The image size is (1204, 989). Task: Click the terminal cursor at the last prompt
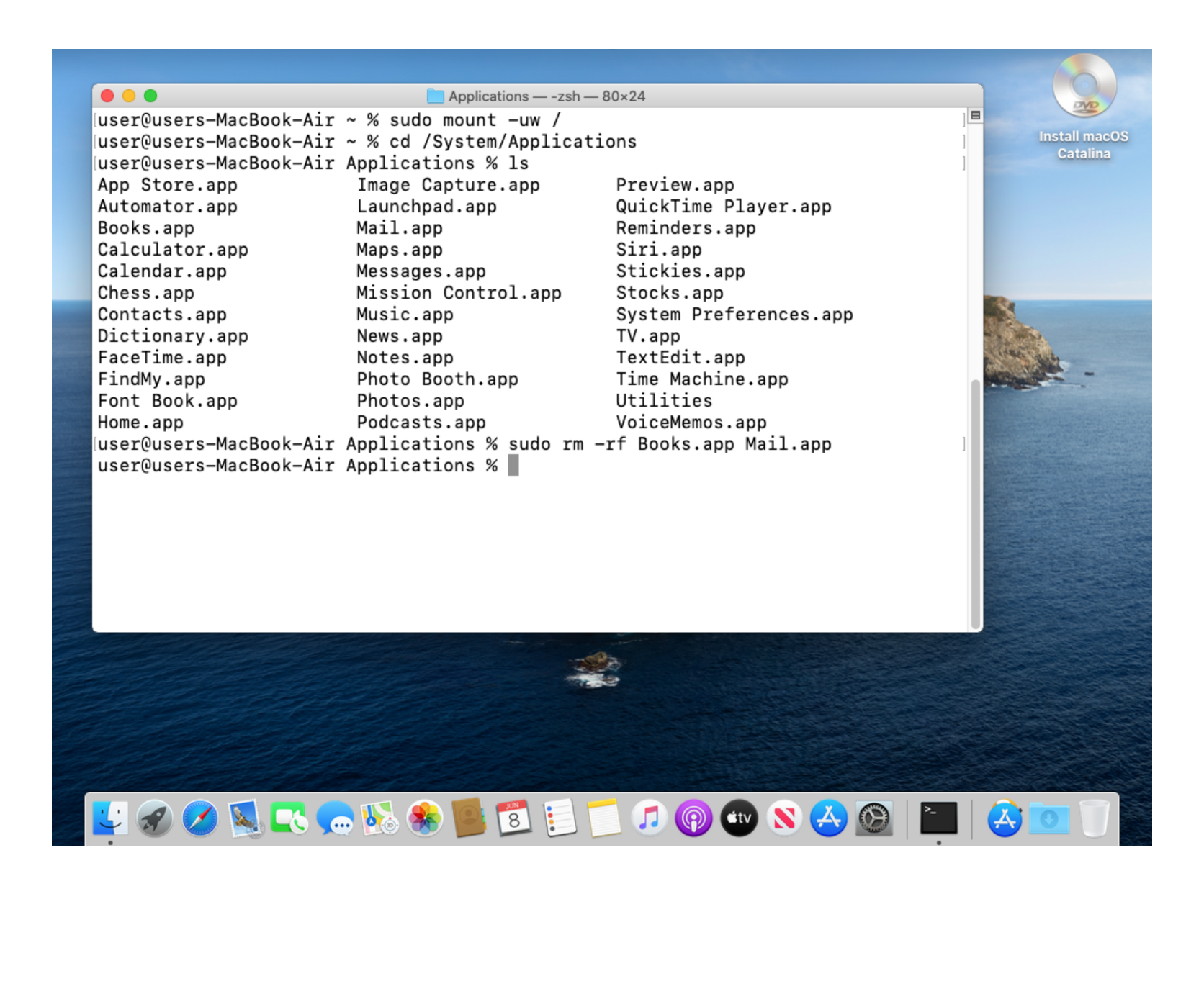pyautogui.click(x=513, y=466)
